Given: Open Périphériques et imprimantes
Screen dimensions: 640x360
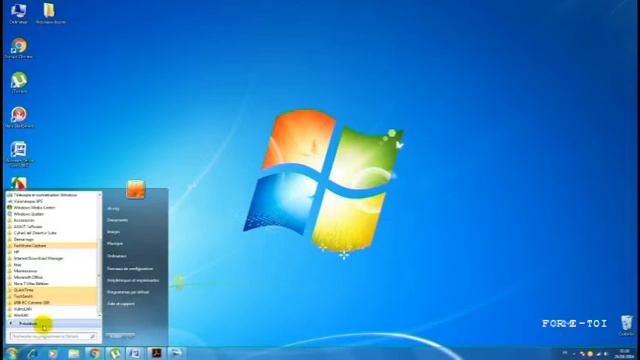Looking at the screenshot, I should [x=133, y=280].
